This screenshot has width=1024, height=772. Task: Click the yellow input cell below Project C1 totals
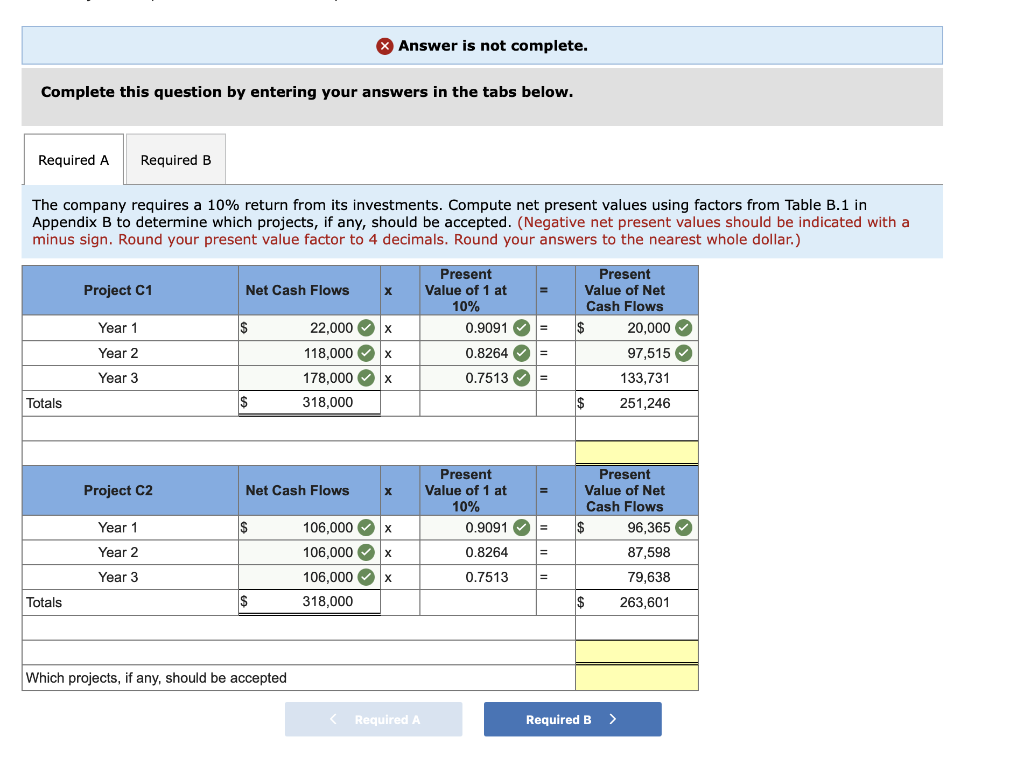pos(636,452)
